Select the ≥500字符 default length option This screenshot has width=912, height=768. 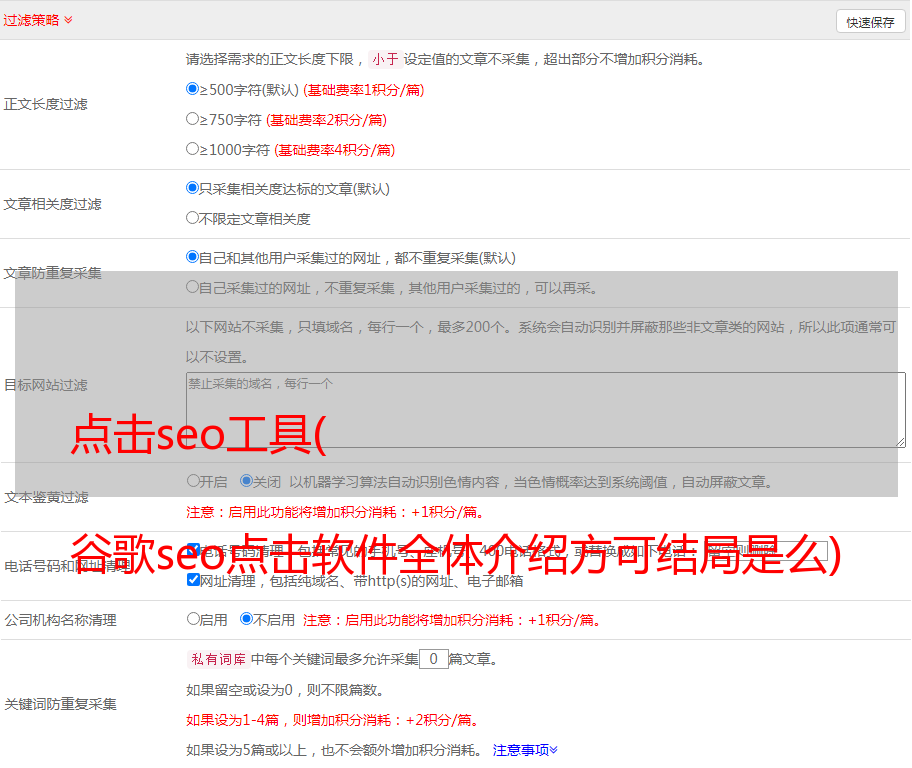click(192, 89)
